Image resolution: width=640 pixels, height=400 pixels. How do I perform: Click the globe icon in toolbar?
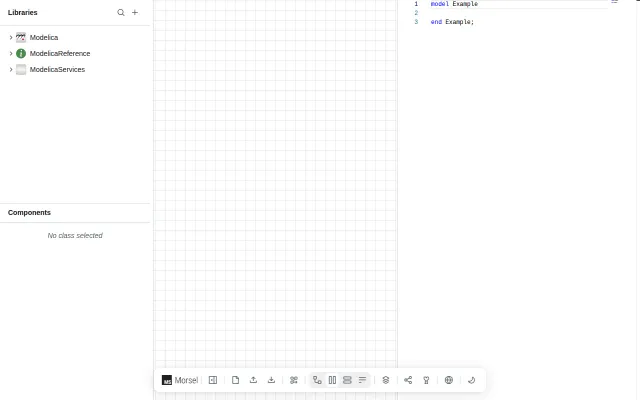pyautogui.click(x=449, y=380)
